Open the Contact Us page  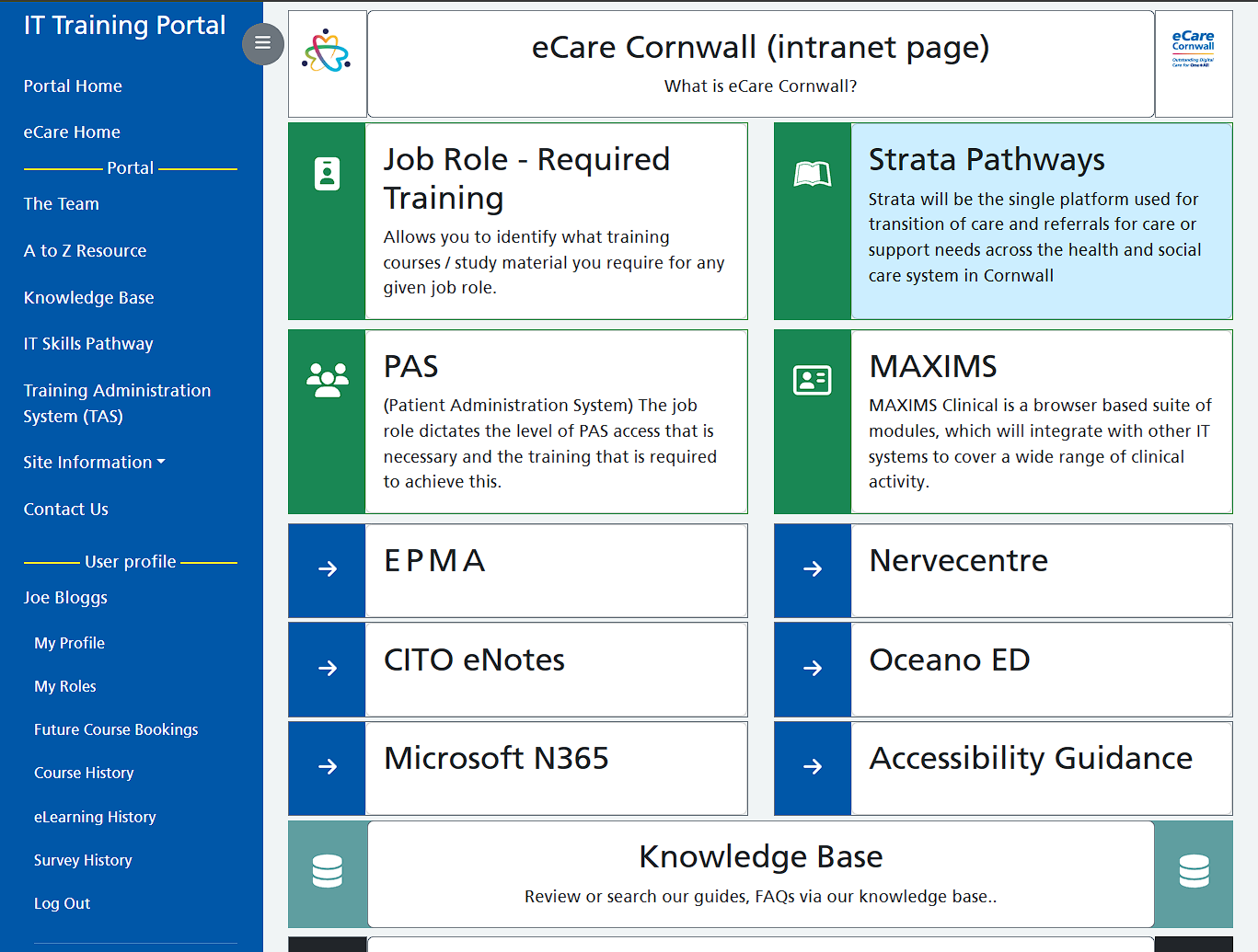pyautogui.click(x=65, y=510)
